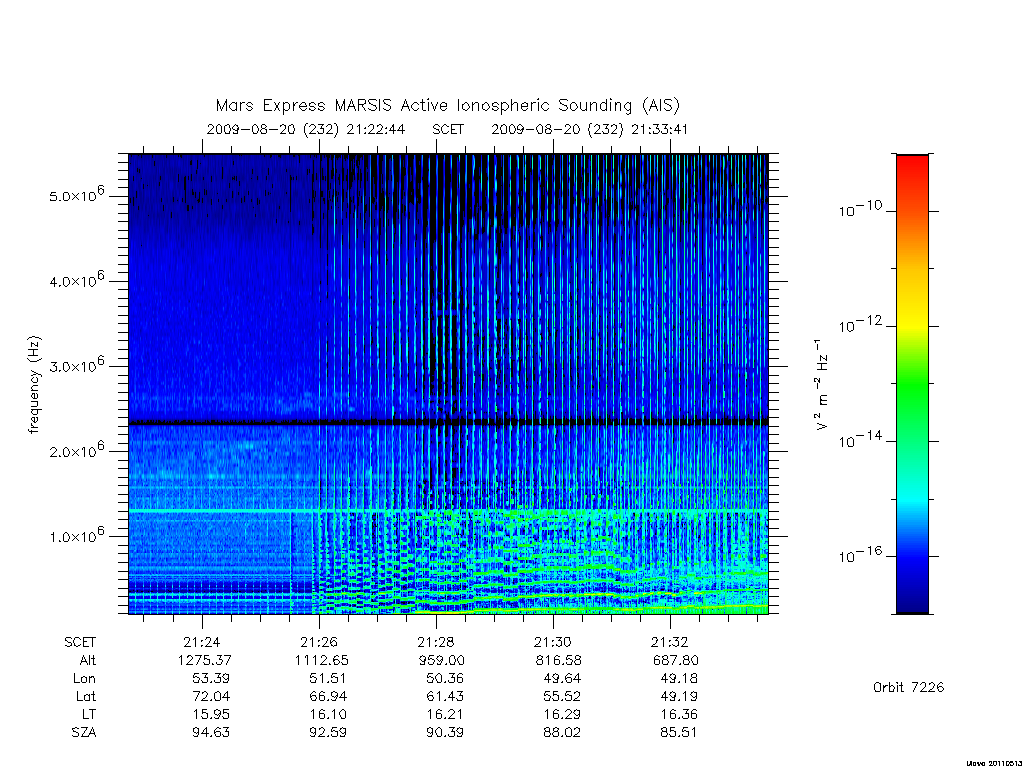The height and width of the screenshot is (768, 1024).
Task: Click the yellow band of the colorbar
Action: click(x=912, y=307)
